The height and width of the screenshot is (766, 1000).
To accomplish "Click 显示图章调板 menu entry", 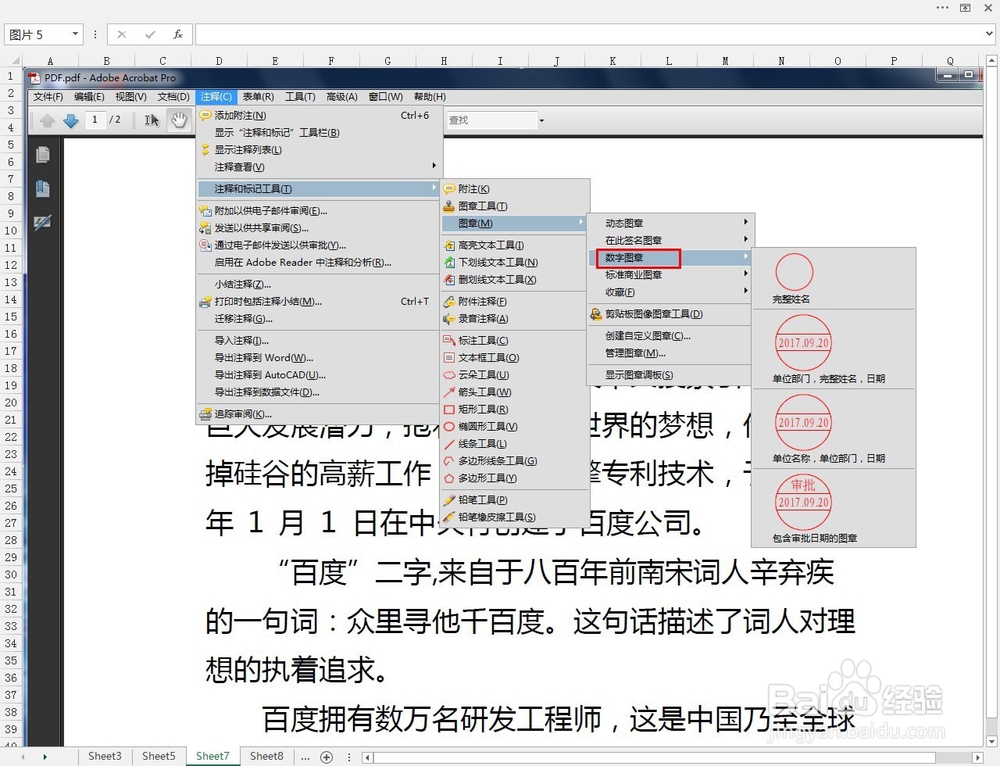I will 670,374.
